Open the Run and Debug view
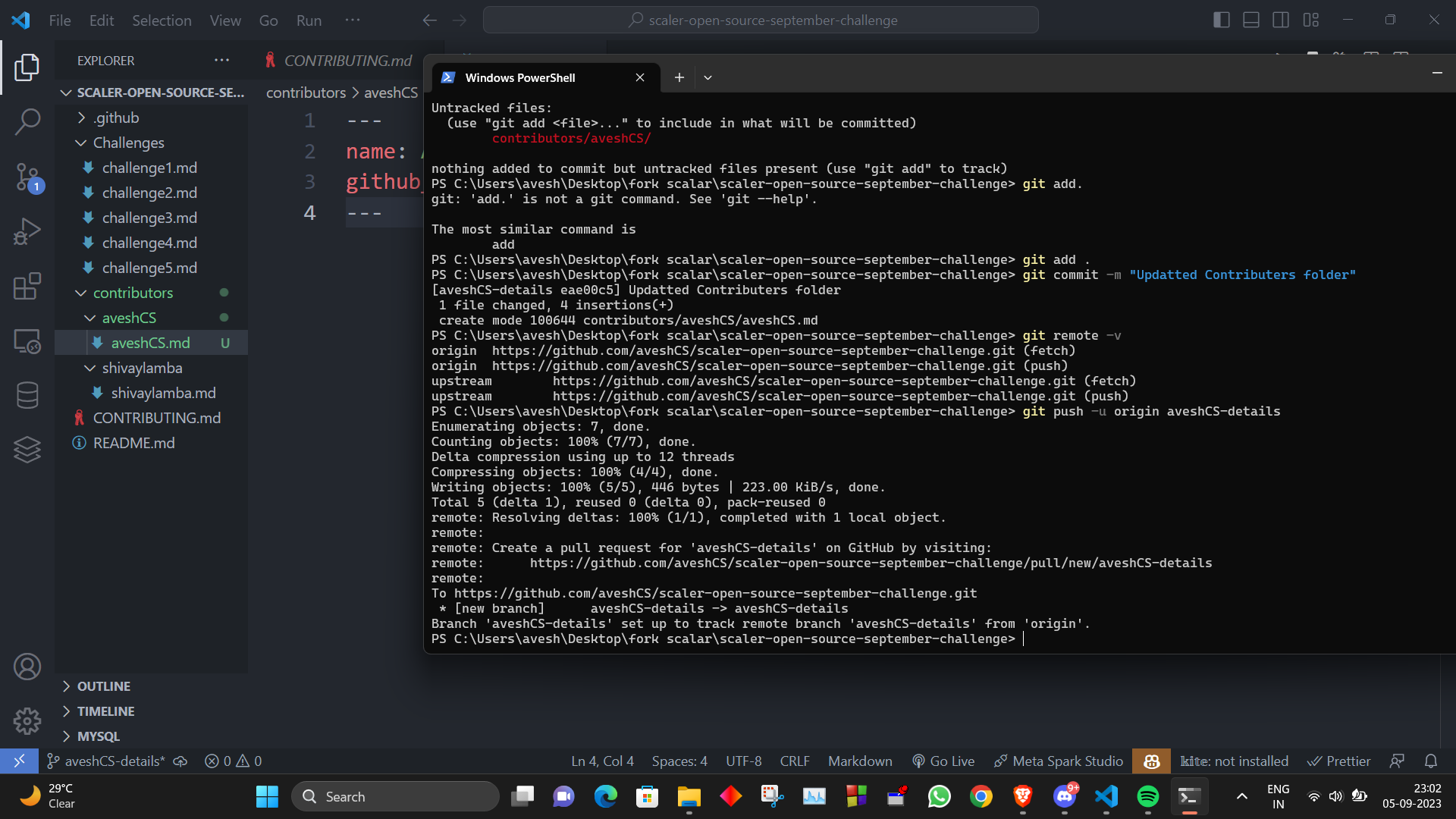Image resolution: width=1456 pixels, height=819 pixels. 27,231
